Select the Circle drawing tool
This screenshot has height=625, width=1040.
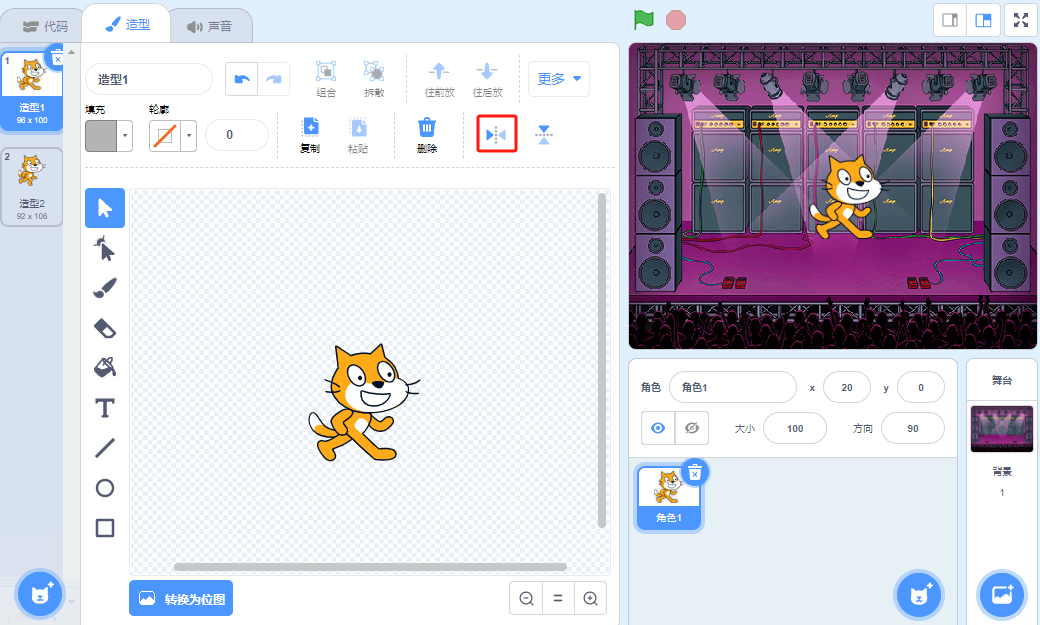(105, 488)
